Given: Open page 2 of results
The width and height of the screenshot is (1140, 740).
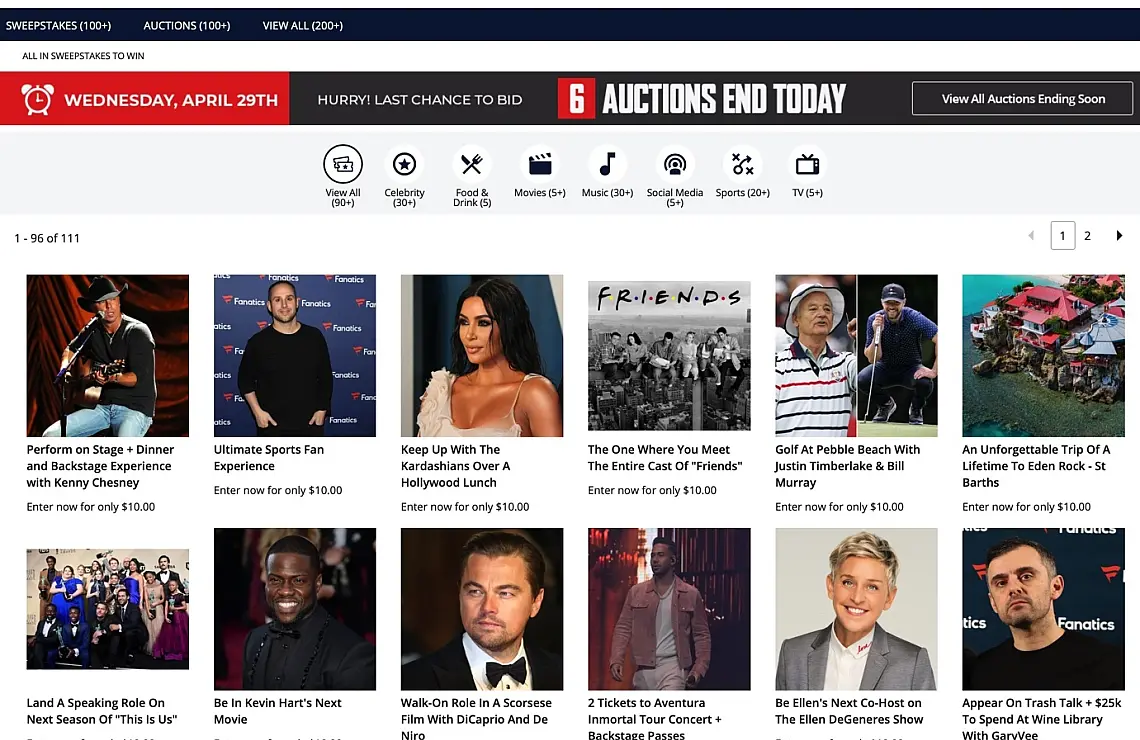Looking at the screenshot, I should [x=1088, y=236].
